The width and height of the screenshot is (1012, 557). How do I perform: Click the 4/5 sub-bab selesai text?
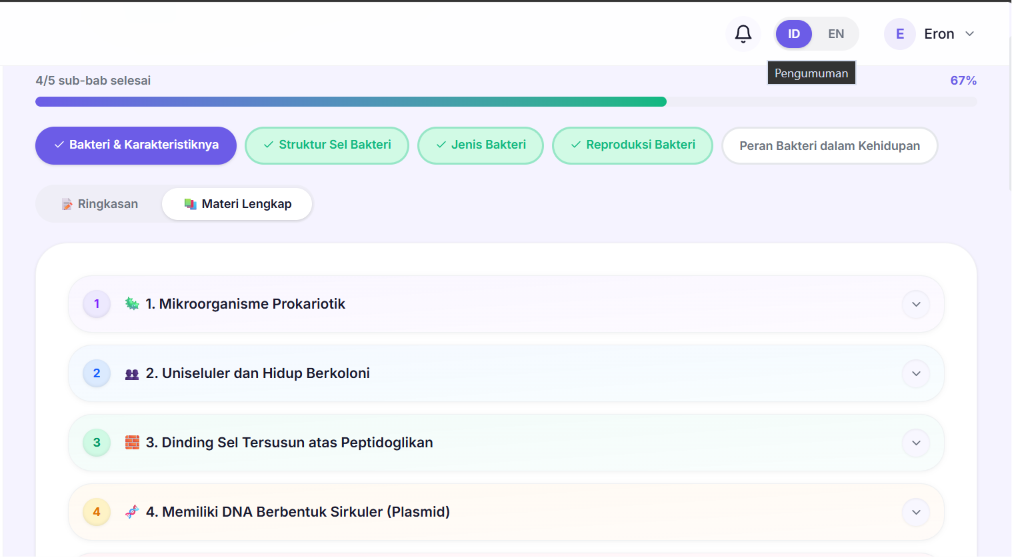coord(93,81)
